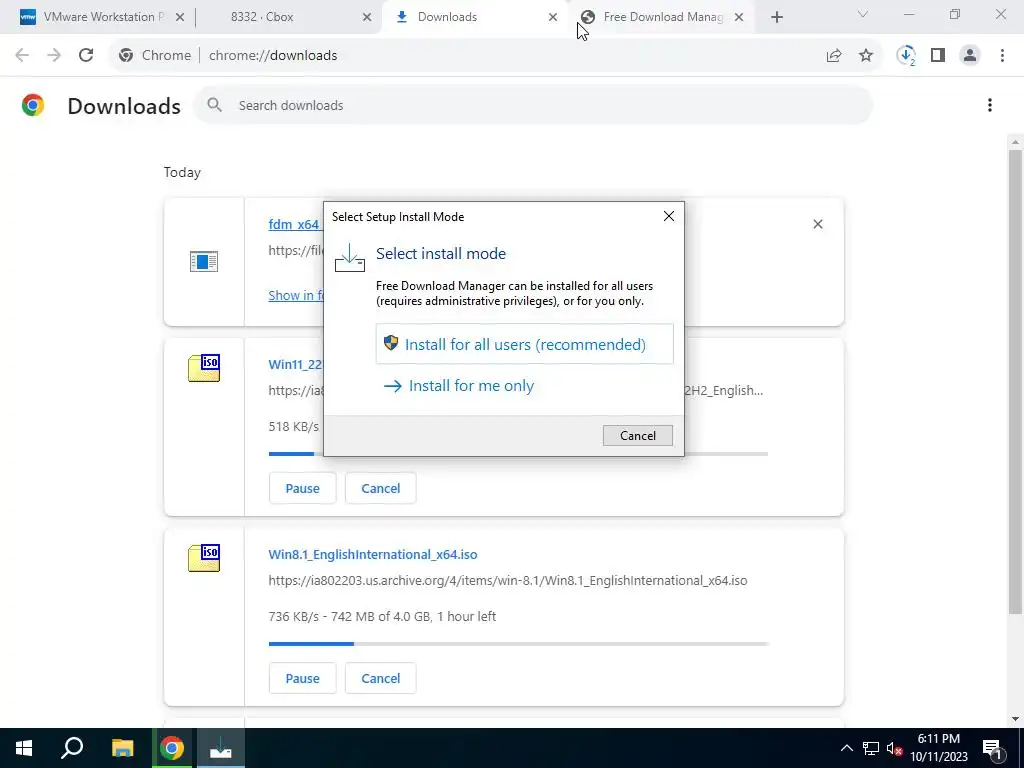1024x768 pixels.
Task: Open the network status tray icon
Action: (871, 748)
